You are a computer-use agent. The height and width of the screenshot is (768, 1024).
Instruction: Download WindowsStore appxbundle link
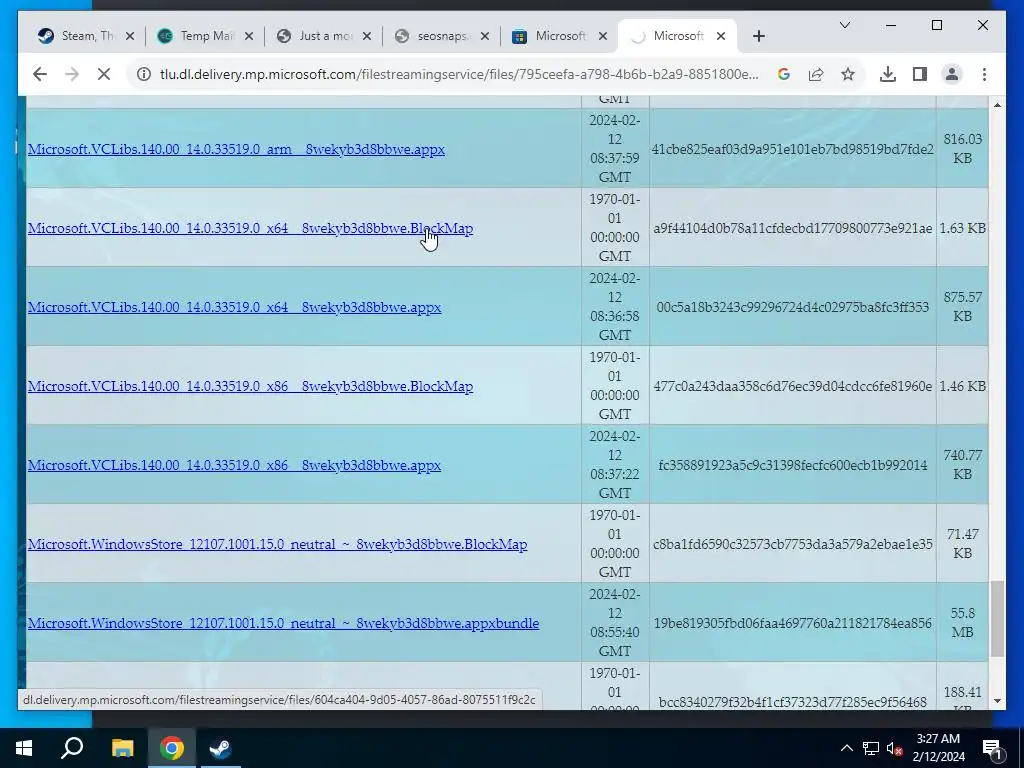point(283,624)
